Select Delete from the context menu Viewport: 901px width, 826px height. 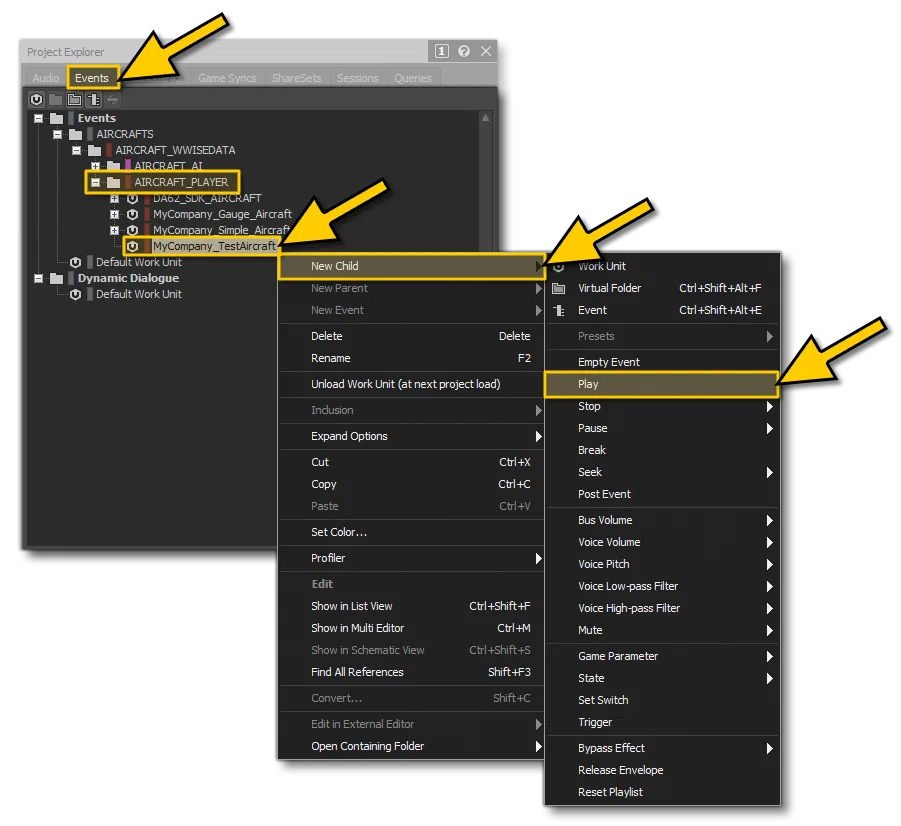[x=411, y=336]
